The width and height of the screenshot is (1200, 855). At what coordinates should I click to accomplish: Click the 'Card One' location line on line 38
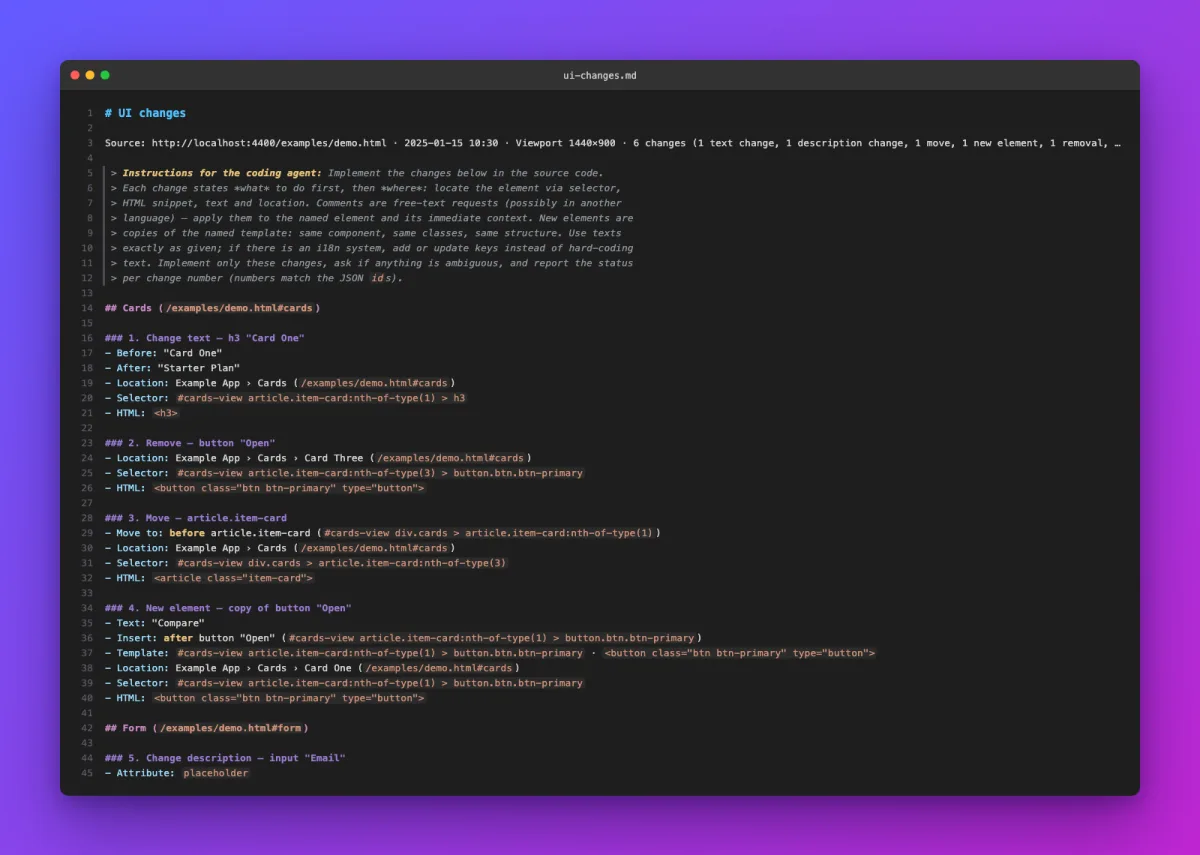point(312,668)
